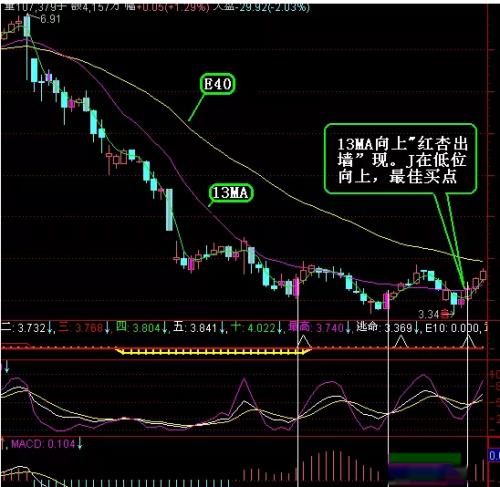Select the indicator value 二: 3.732
Viewport: 500px width, 487px height.
click(23, 328)
